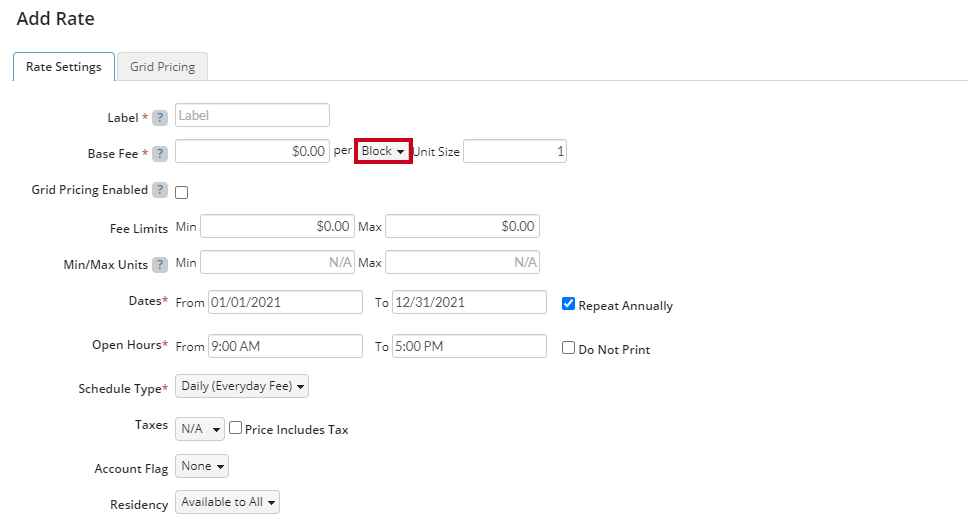Screen dimensions: 968x520
Task: Check the Price Includes Tax box
Action: point(235,427)
